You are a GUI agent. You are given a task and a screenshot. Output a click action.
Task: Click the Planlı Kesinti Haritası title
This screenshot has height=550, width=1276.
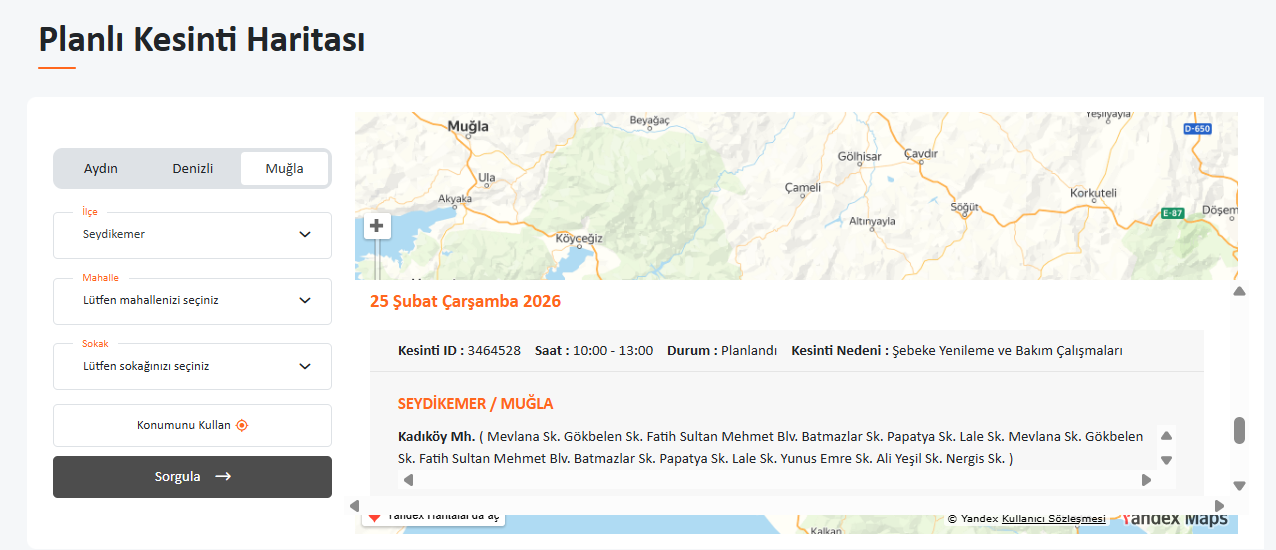pyautogui.click(x=201, y=40)
